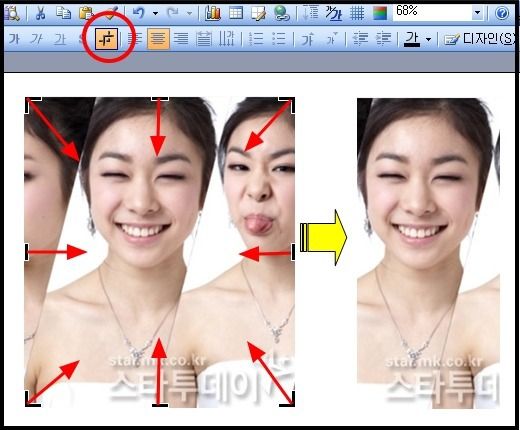Image resolution: width=520 pixels, height=430 pixels.
Task: Click the Expand All outline icon
Action: 311,13
